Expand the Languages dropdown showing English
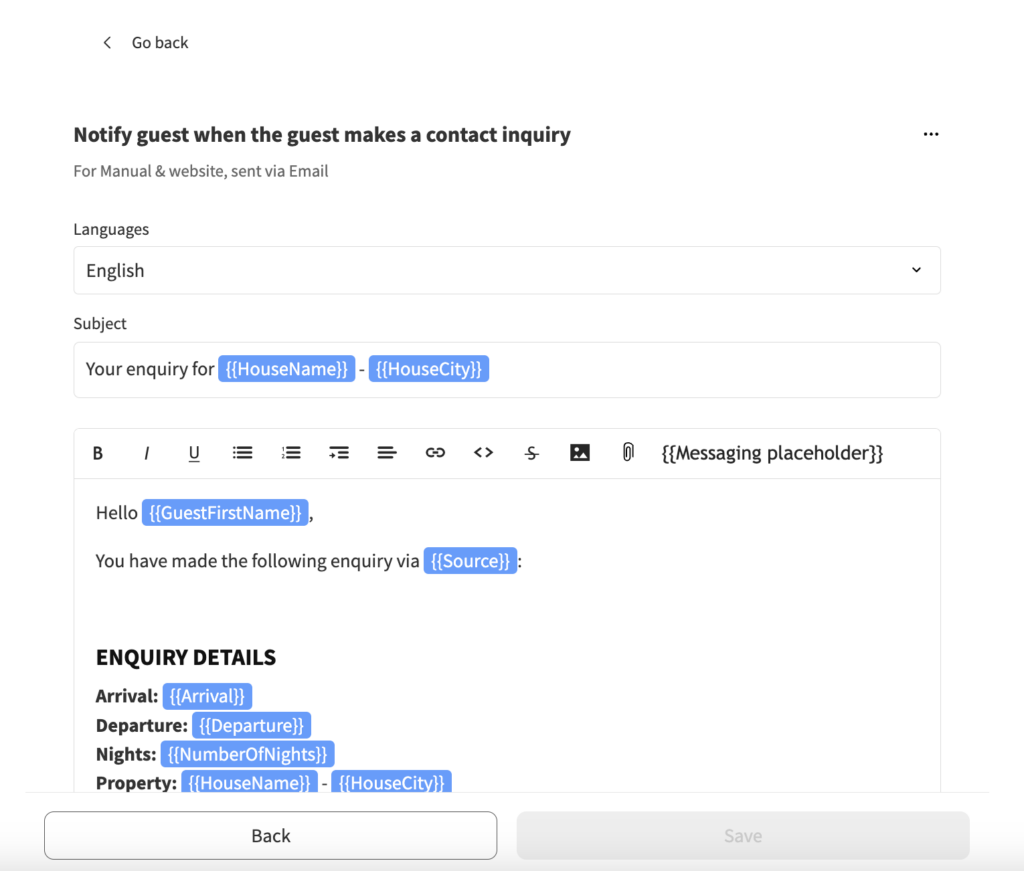This screenshot has height=871, width=1024. point(507,270)
